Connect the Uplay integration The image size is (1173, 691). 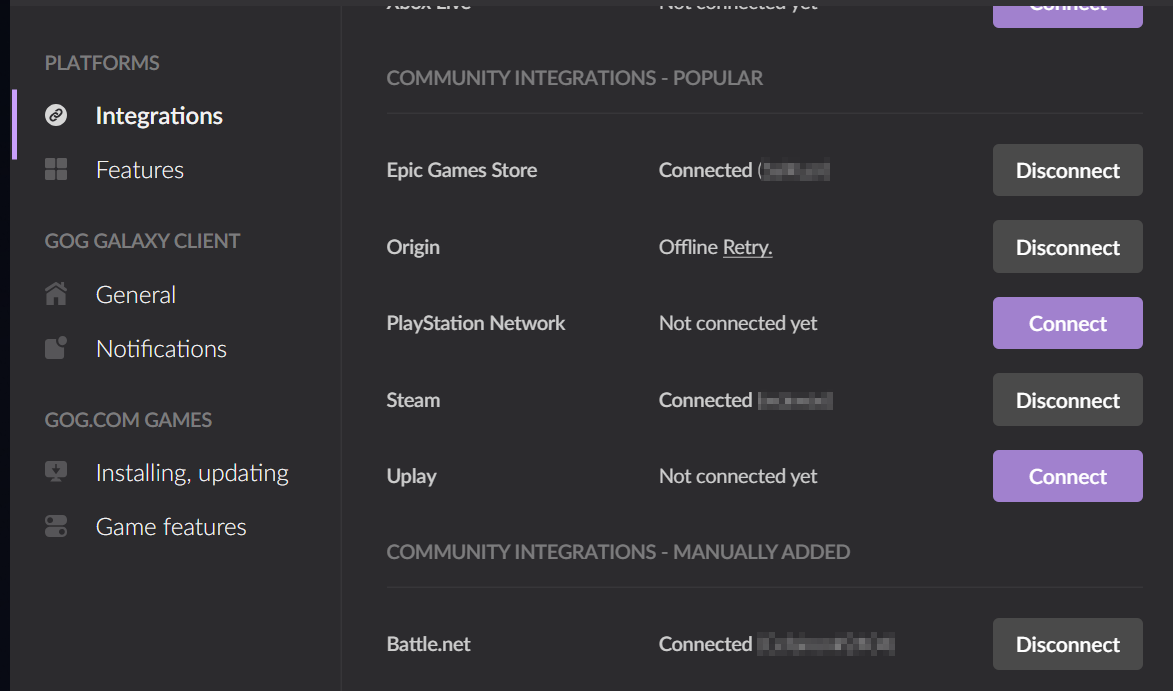coord(1067,476)
